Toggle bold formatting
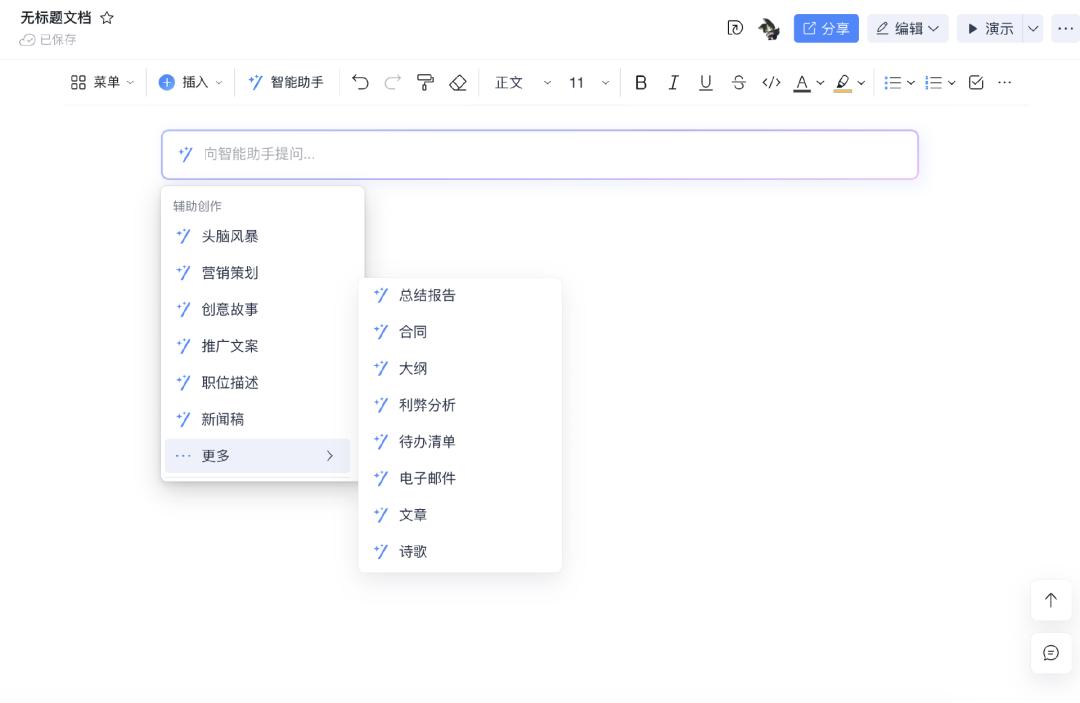The height and width of the screenshot is (703, 1080). [641, 83]
